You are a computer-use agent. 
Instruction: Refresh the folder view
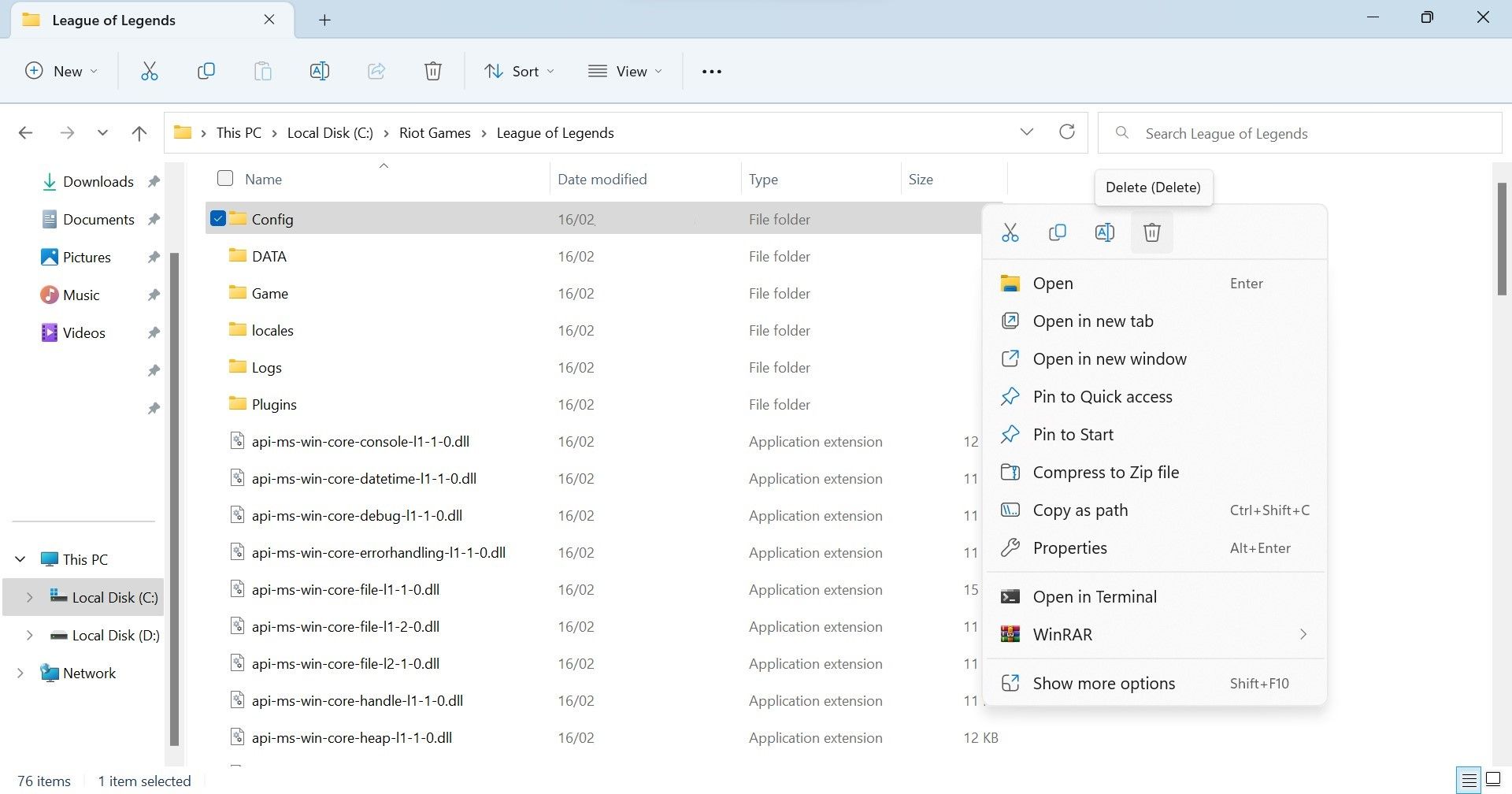pyautogui.click(x=1067, y=132)
